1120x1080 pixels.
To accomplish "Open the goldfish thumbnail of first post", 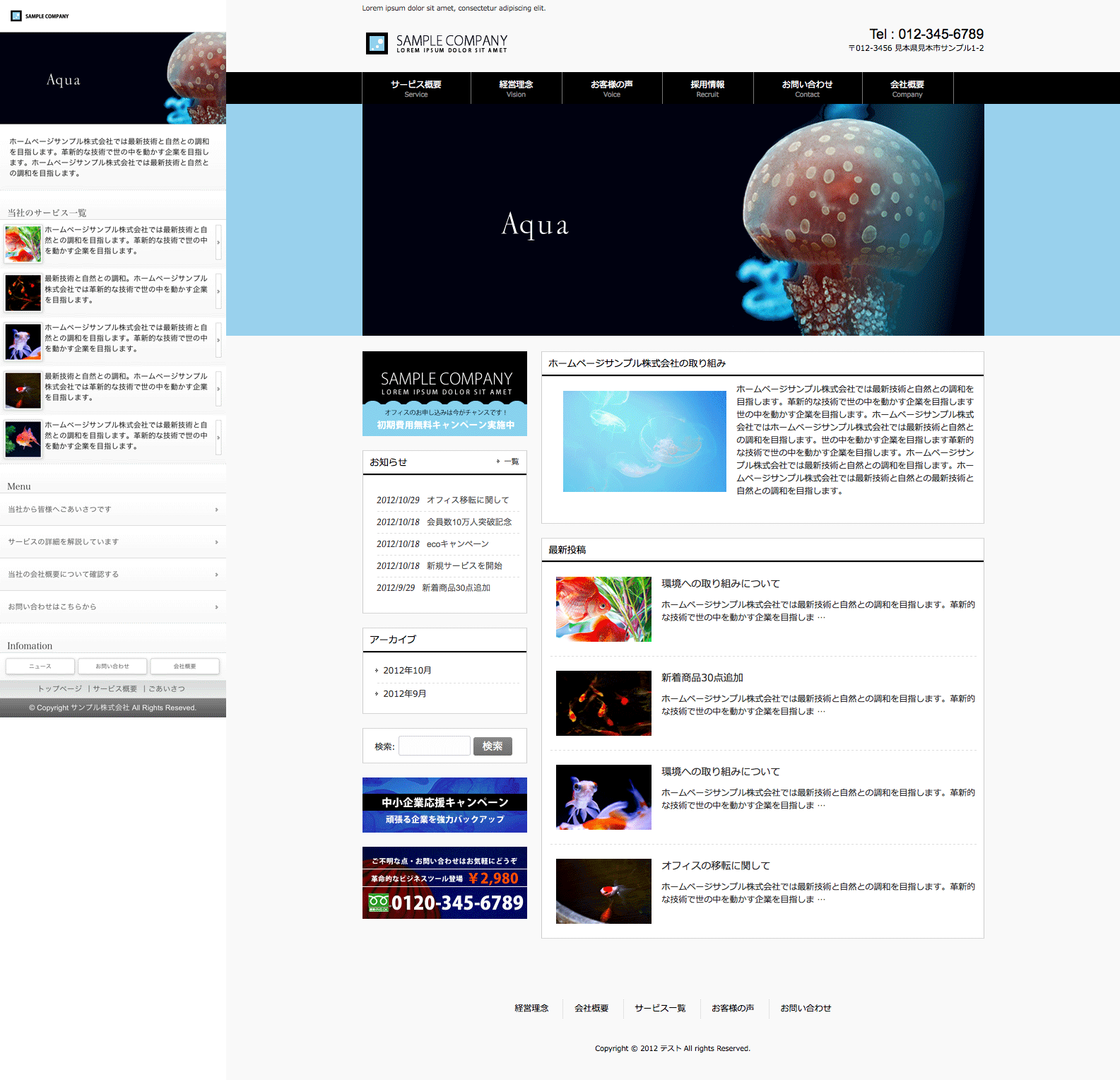I will [603, 609].
